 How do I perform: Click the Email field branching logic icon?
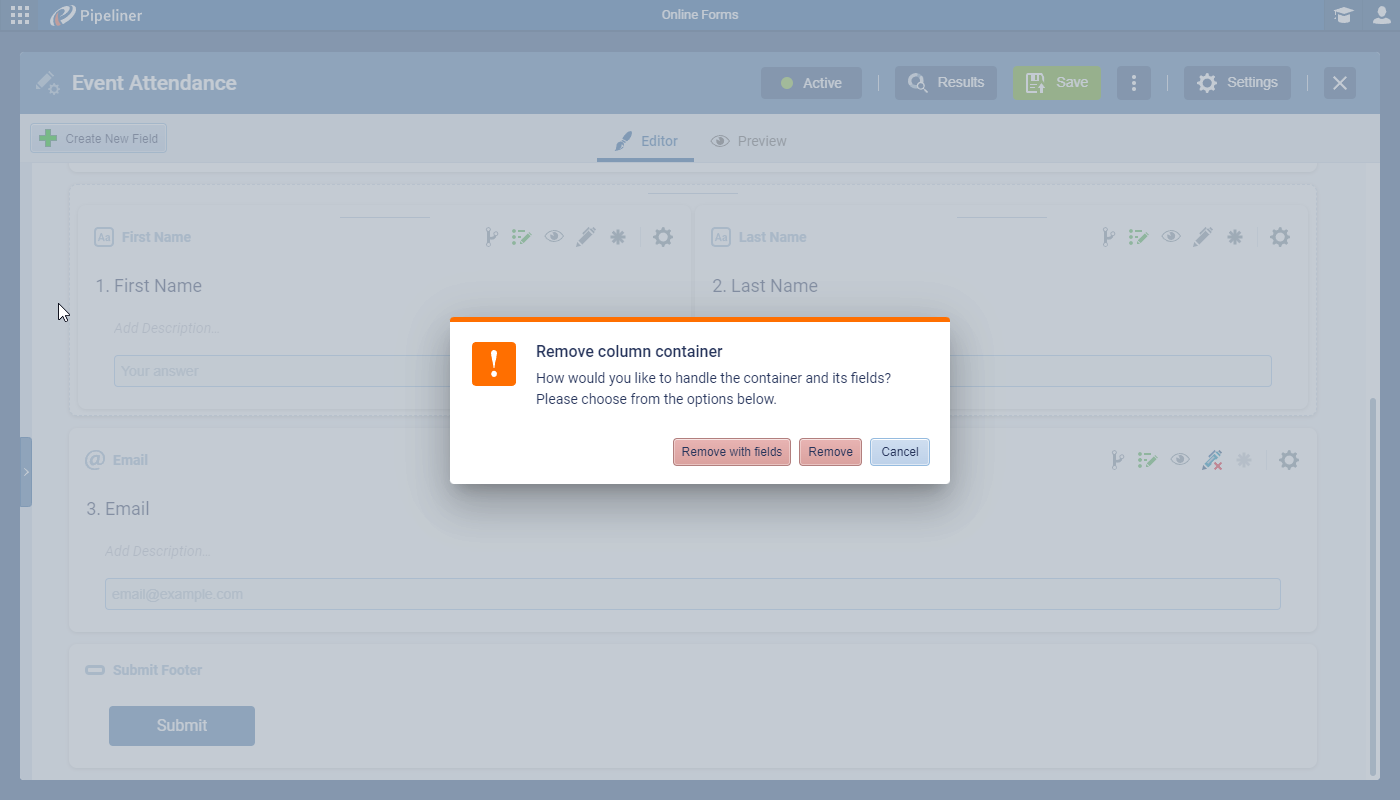point(1117,460)
